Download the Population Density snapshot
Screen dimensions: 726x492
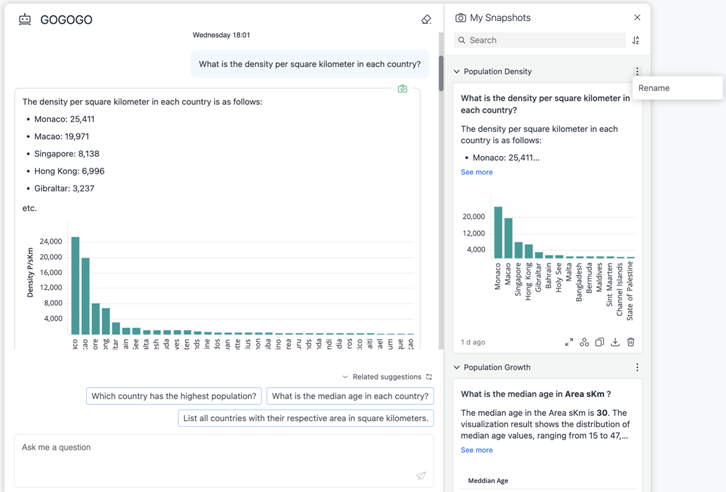(615, 342)
